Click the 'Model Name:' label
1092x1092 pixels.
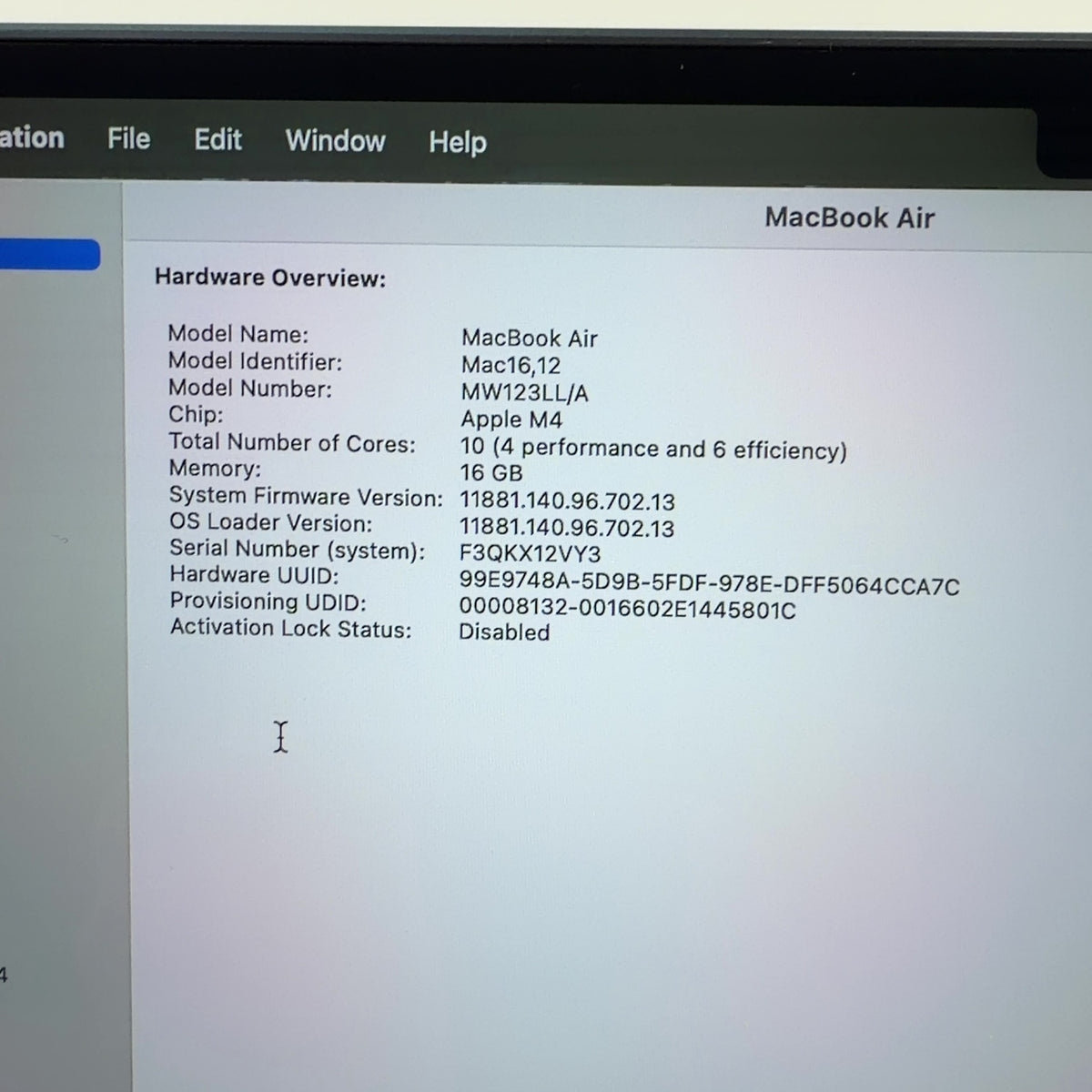click(x=238, y=334)
